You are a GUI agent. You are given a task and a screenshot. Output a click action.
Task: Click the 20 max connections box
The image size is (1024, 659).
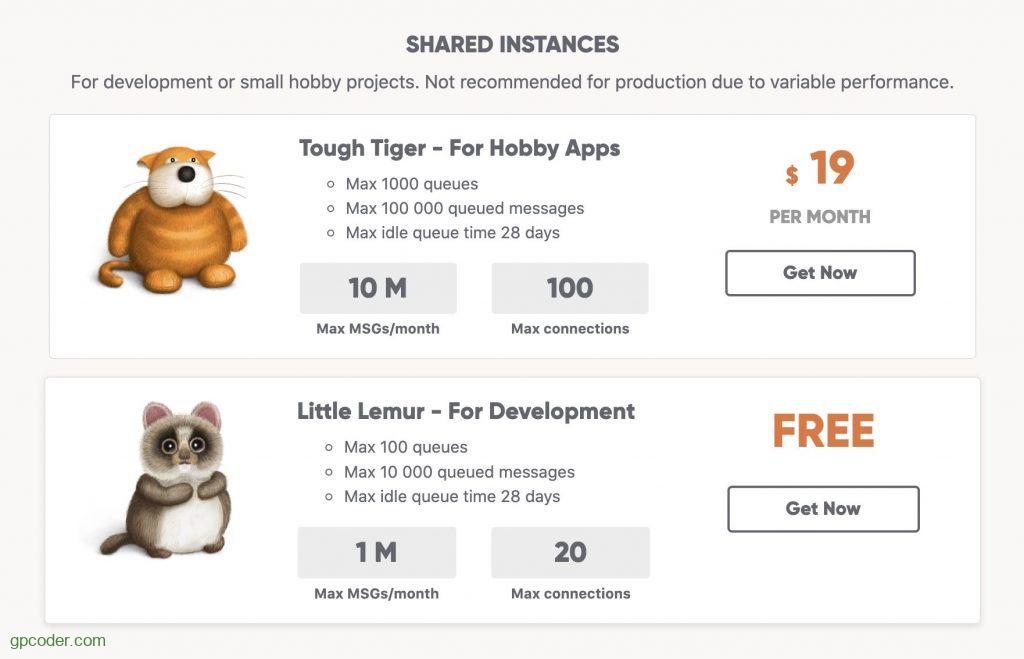[x=570, y=552]
